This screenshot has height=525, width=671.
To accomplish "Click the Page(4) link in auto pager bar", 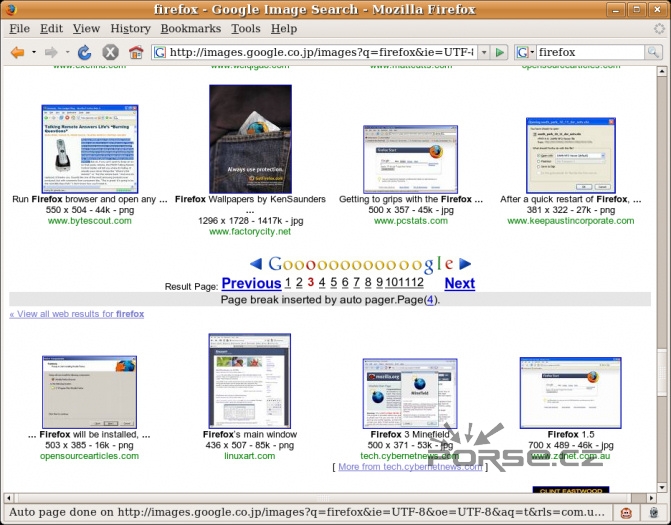I will 430,300.
